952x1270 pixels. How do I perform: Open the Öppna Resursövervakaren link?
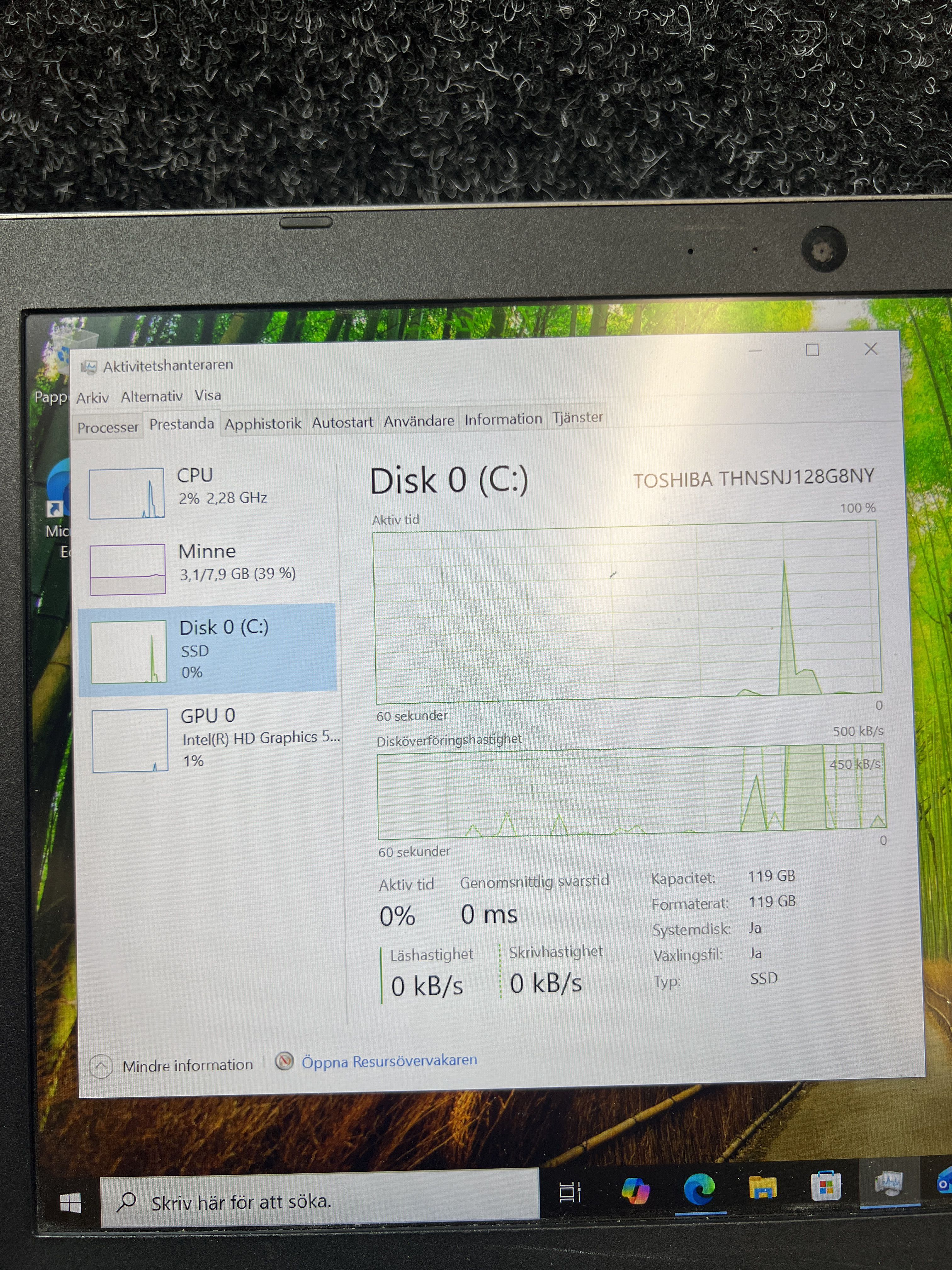(389, 1061)
